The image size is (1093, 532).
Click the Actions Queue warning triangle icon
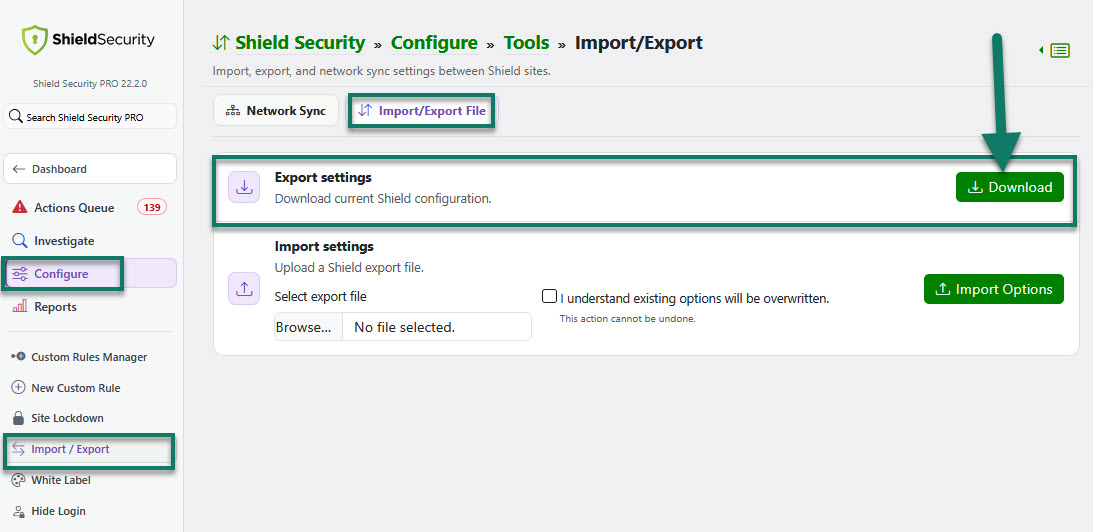(20, 208)
